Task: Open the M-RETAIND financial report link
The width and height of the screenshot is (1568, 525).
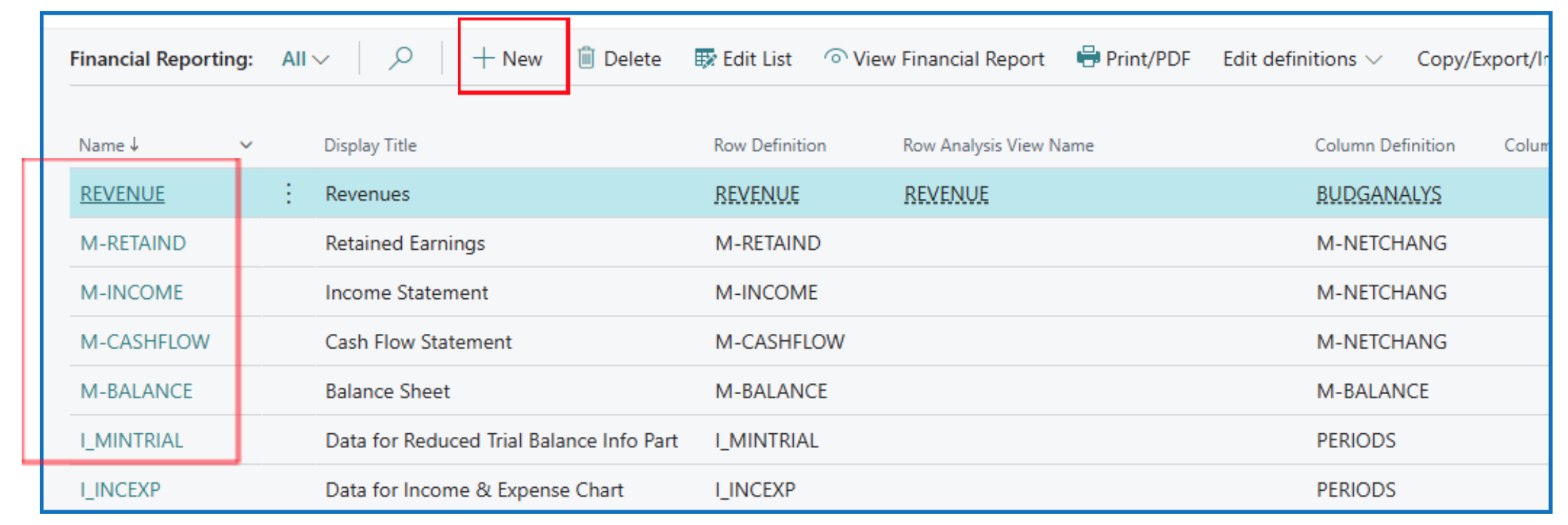Action: pos(133,243)
